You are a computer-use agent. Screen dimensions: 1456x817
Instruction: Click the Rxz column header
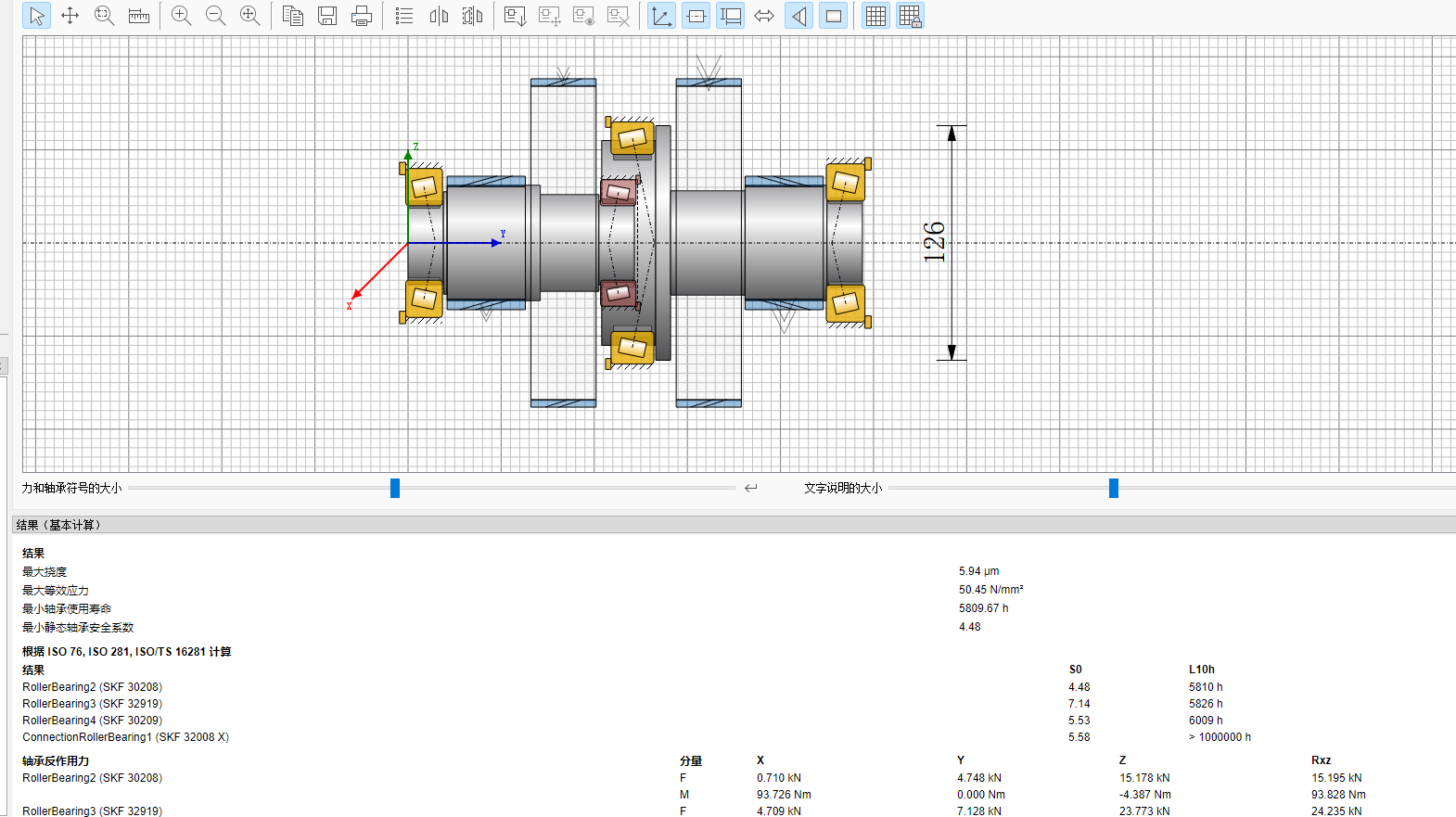(x=1322, y=760)
